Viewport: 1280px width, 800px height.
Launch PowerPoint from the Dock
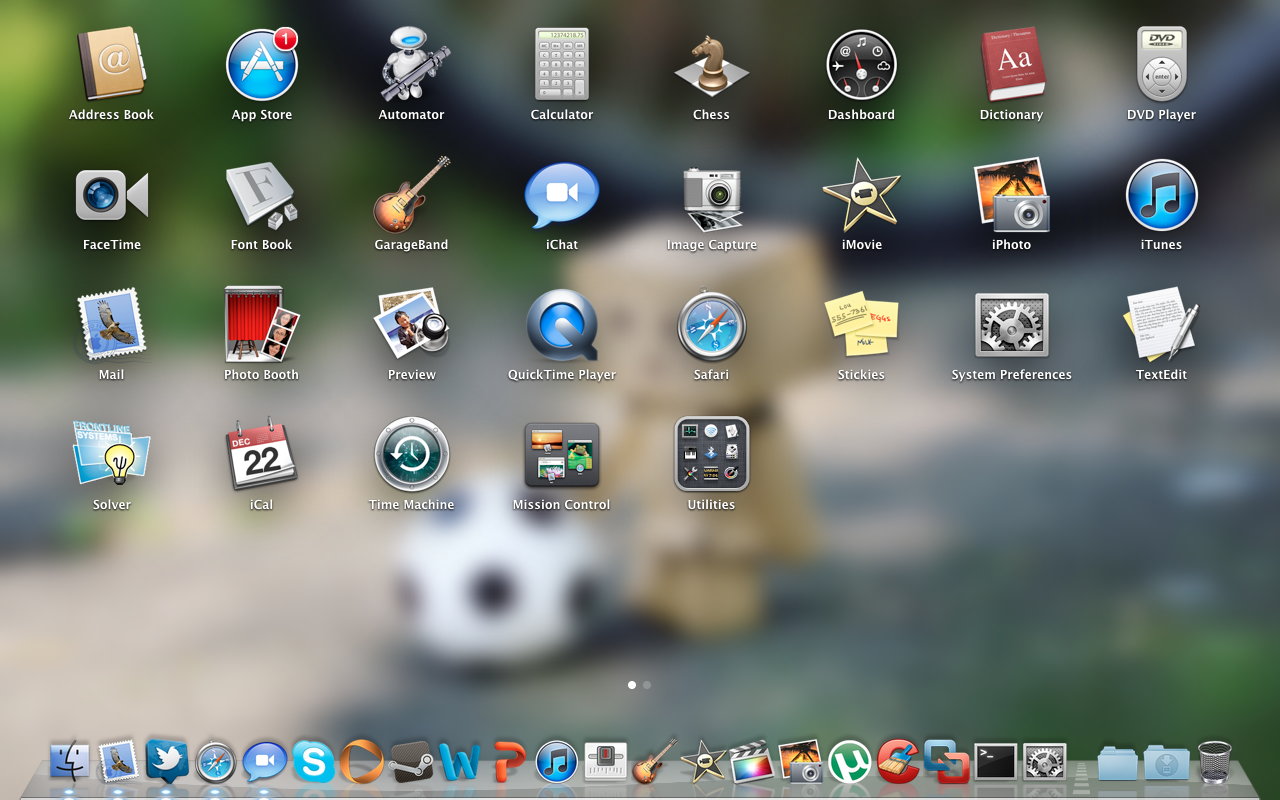(x=509, y=763)
